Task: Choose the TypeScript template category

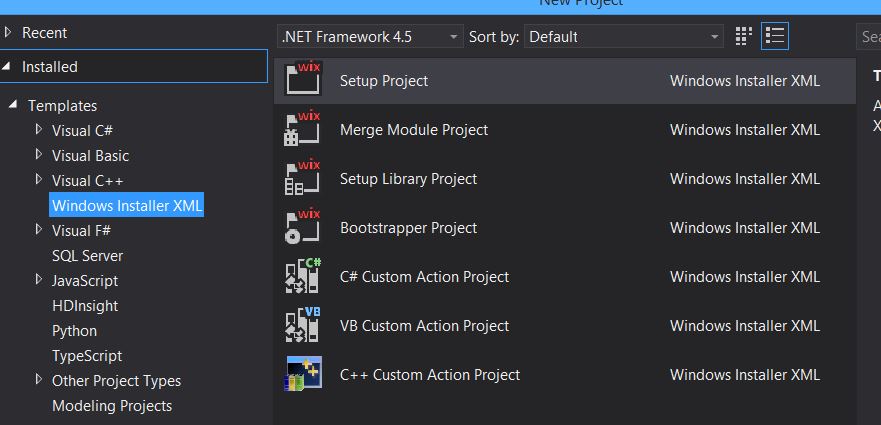Action: (87, 356)
